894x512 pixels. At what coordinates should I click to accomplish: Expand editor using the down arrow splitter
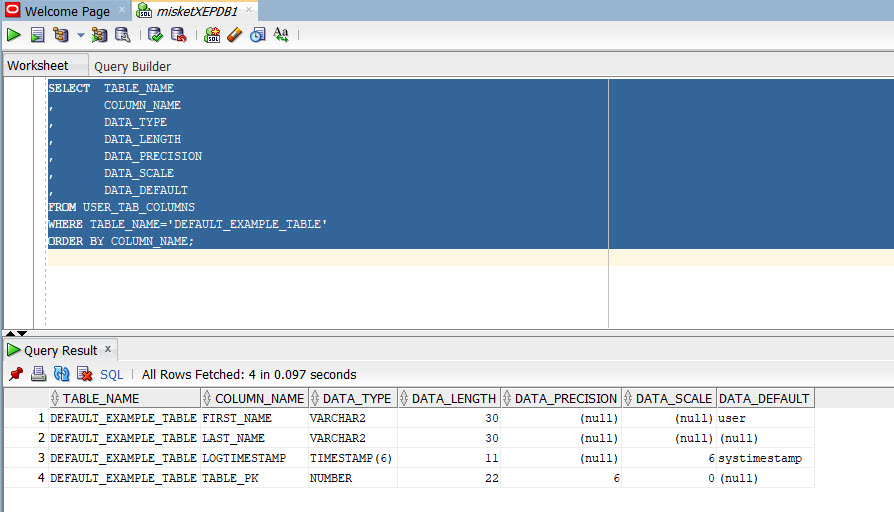(x=22, y=334)
